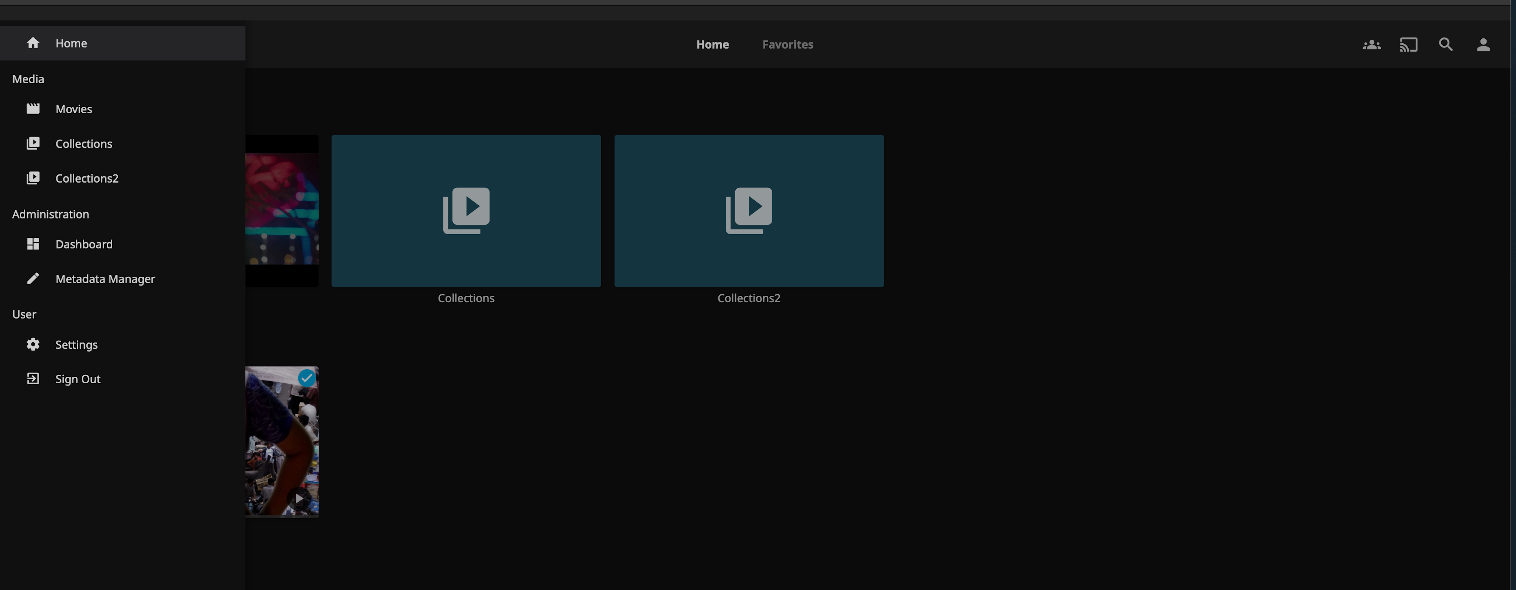Image resolution: width=1516 pixels, height=590 pixels.
Task: Open the colorful movie library thumbnail
Action: pos(282,211)
